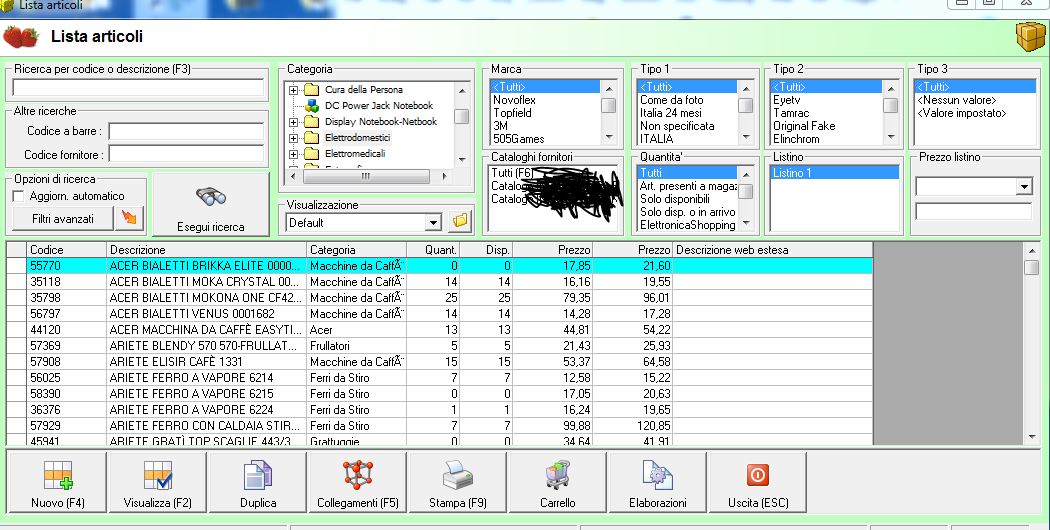
Task: Open the Prezzo listino dropdown
Action: [x=1024, y=187]
